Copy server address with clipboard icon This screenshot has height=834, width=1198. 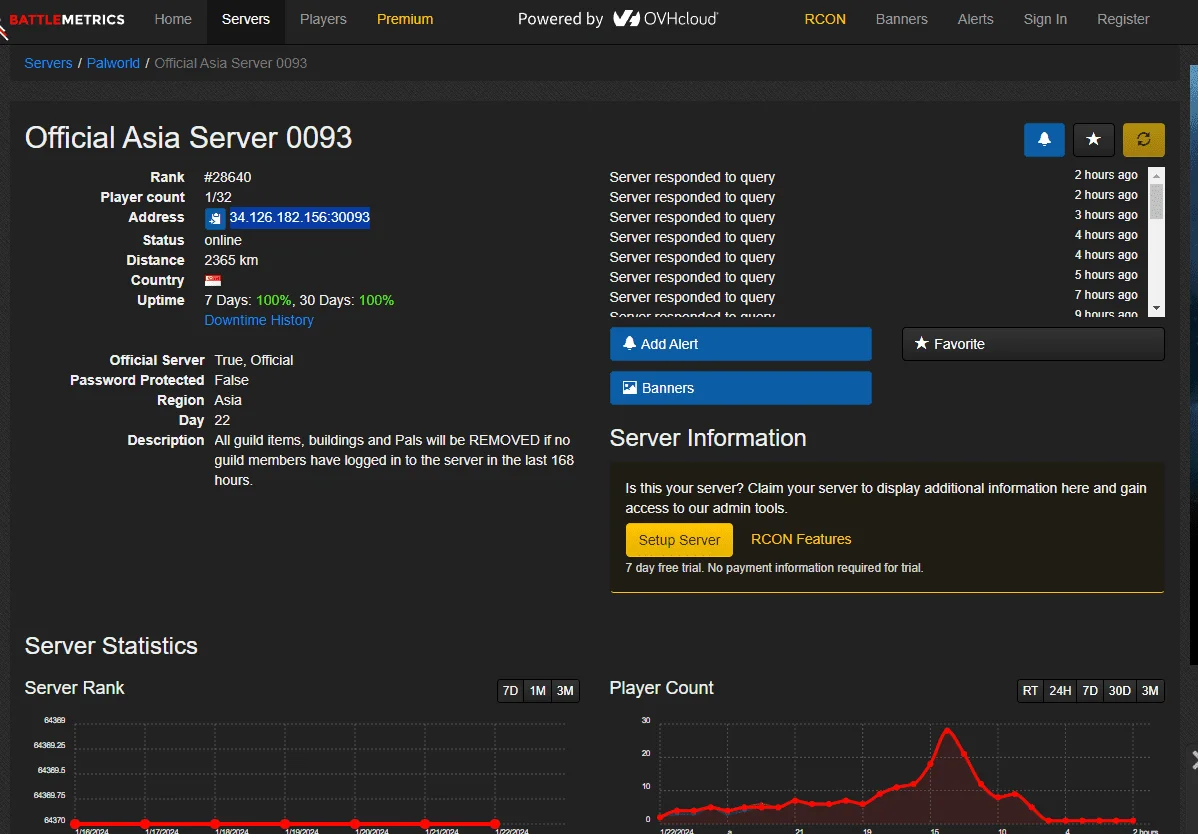tap(215, 218)
